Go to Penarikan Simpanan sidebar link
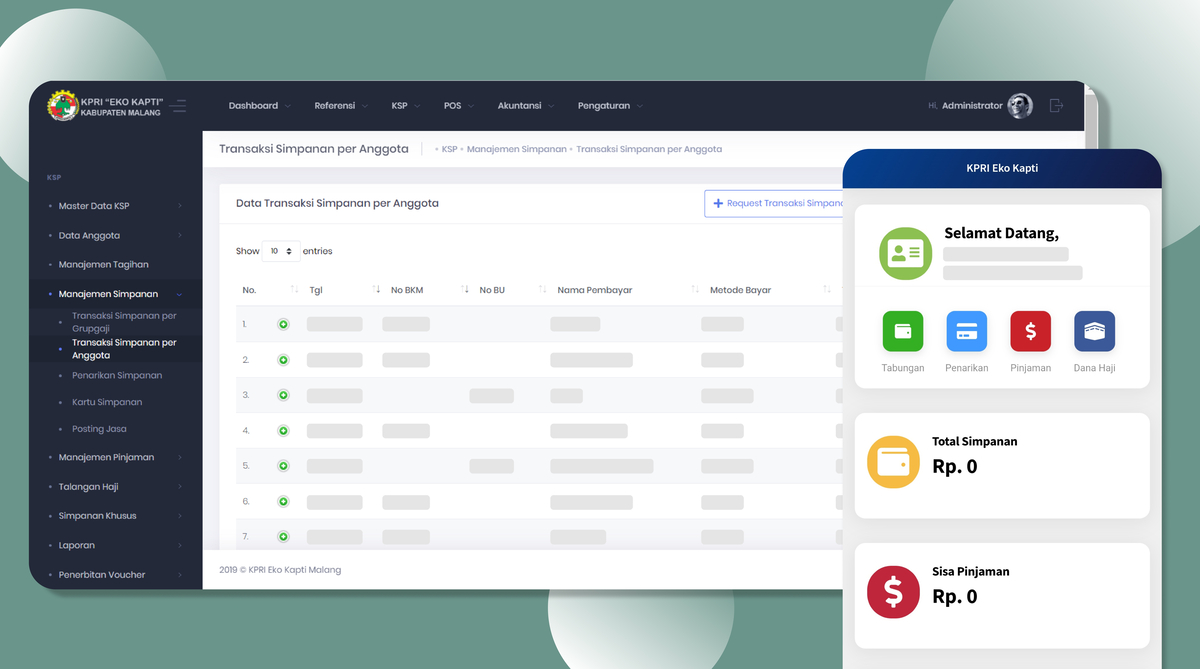1200x669 pixels. pyautogui.click(x=117, y=375)
